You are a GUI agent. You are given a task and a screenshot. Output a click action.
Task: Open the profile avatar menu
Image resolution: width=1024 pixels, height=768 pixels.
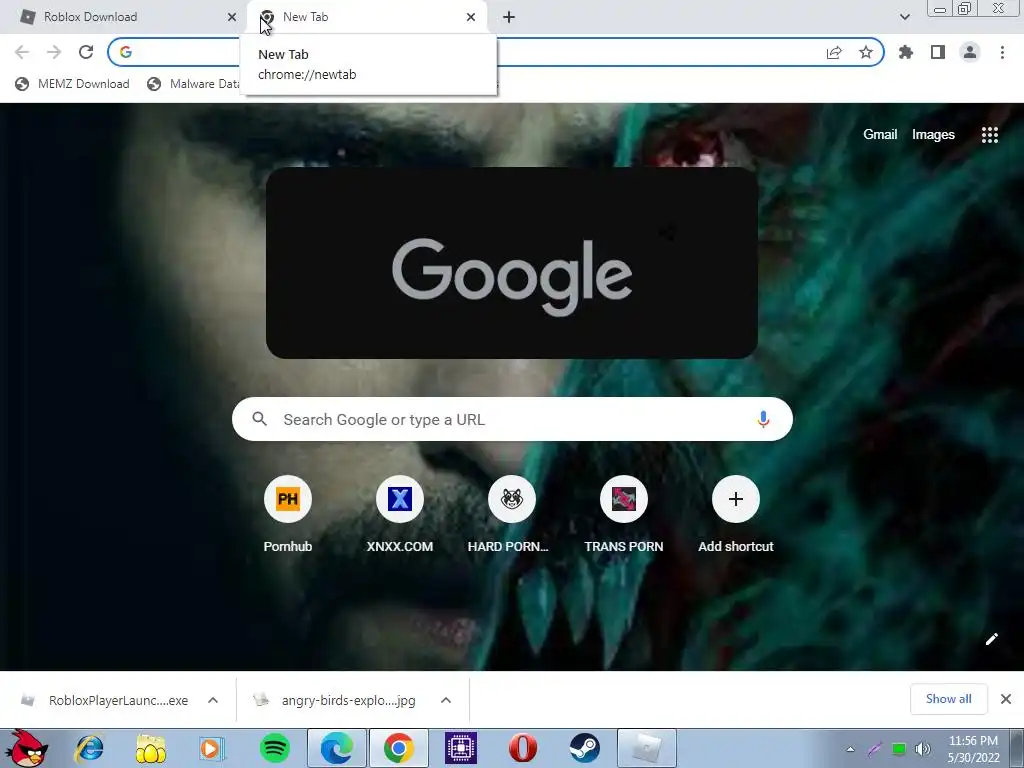point(970,52)
